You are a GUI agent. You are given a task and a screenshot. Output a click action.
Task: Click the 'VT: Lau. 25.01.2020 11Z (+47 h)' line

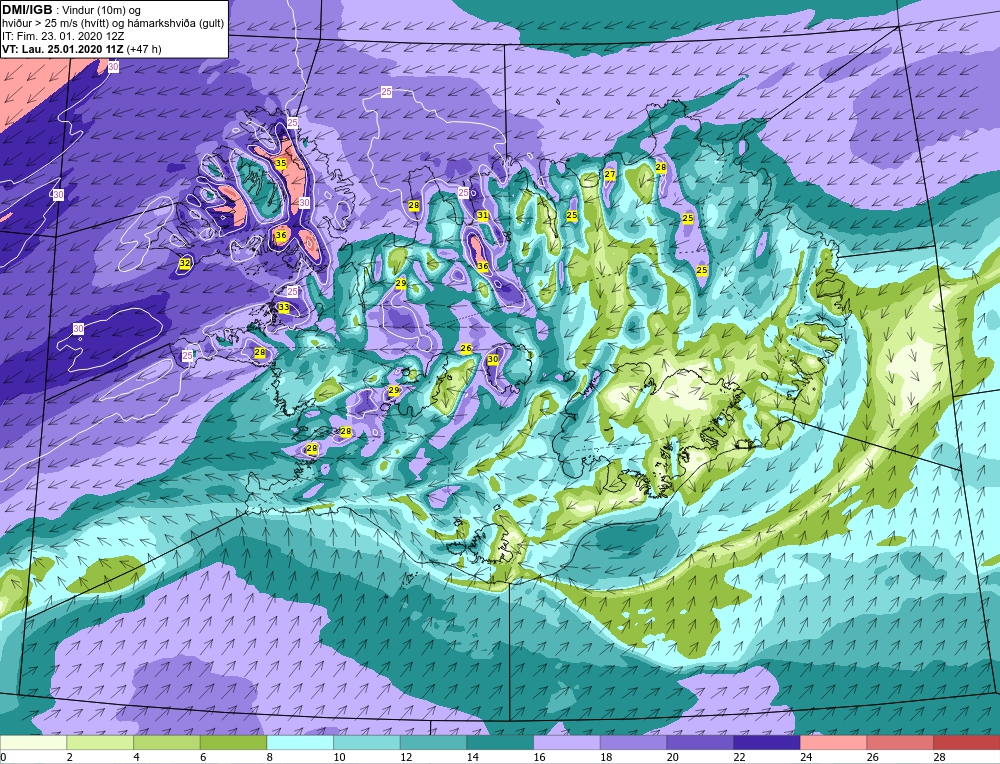[x=82, y=49]
